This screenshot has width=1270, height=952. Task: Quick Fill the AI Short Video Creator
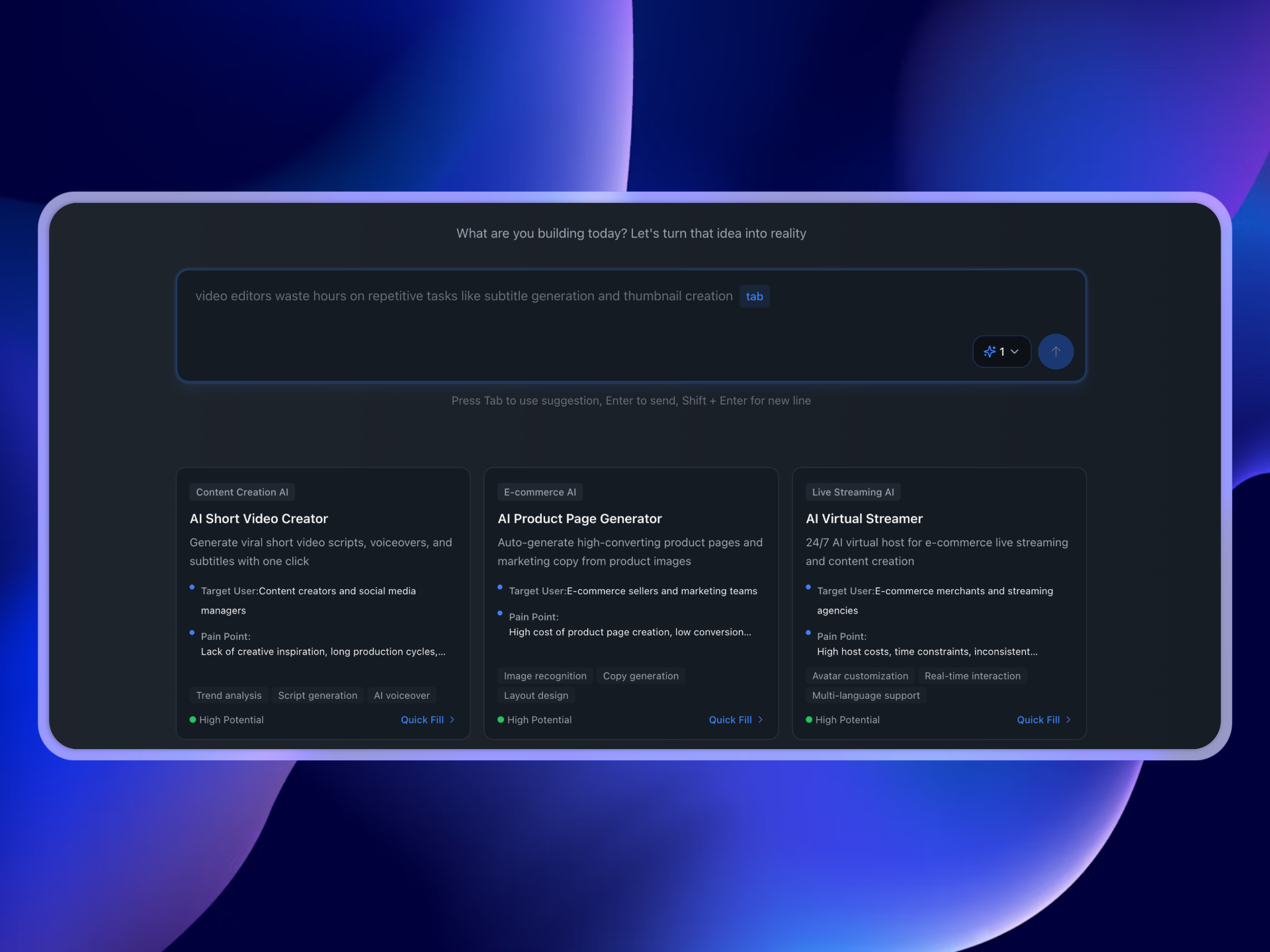click(x=427, y=719)
